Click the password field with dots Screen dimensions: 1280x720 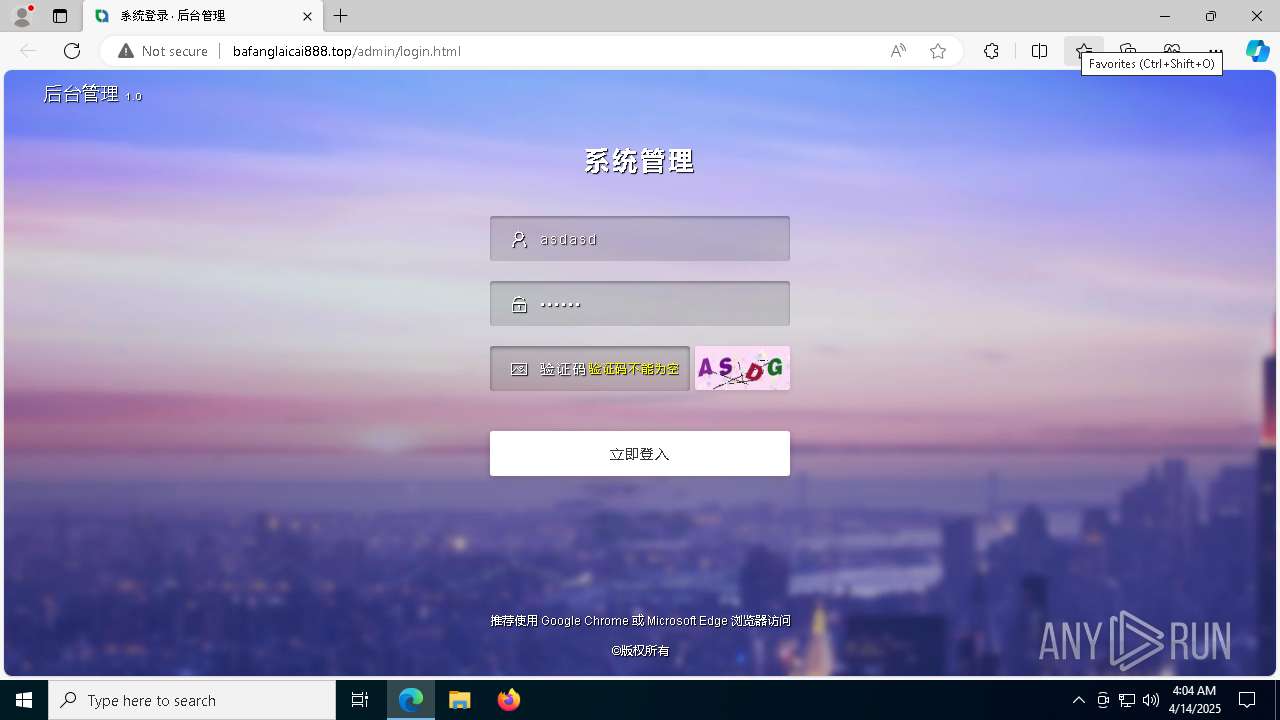[x=640, y=304]
